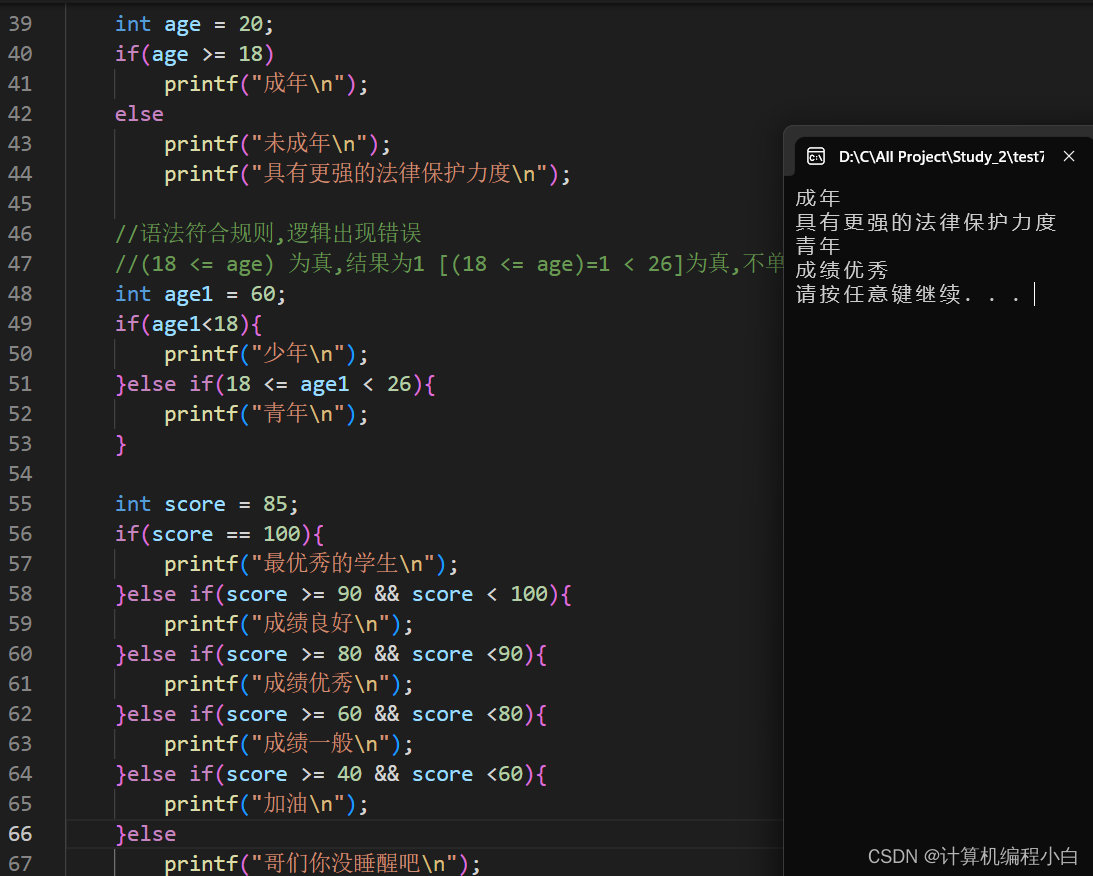Click the declaration 'int score = 85;'
Image resolution: width=1093 pixels, height=876 pixels.
207,504
